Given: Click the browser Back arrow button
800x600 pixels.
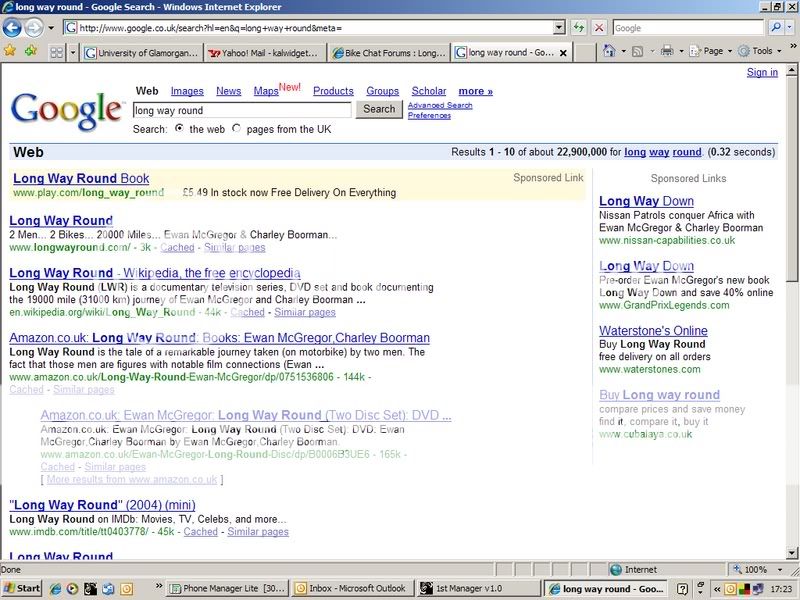Looking at the screenshot, I should pyautogui.click(x=14, y=28).
